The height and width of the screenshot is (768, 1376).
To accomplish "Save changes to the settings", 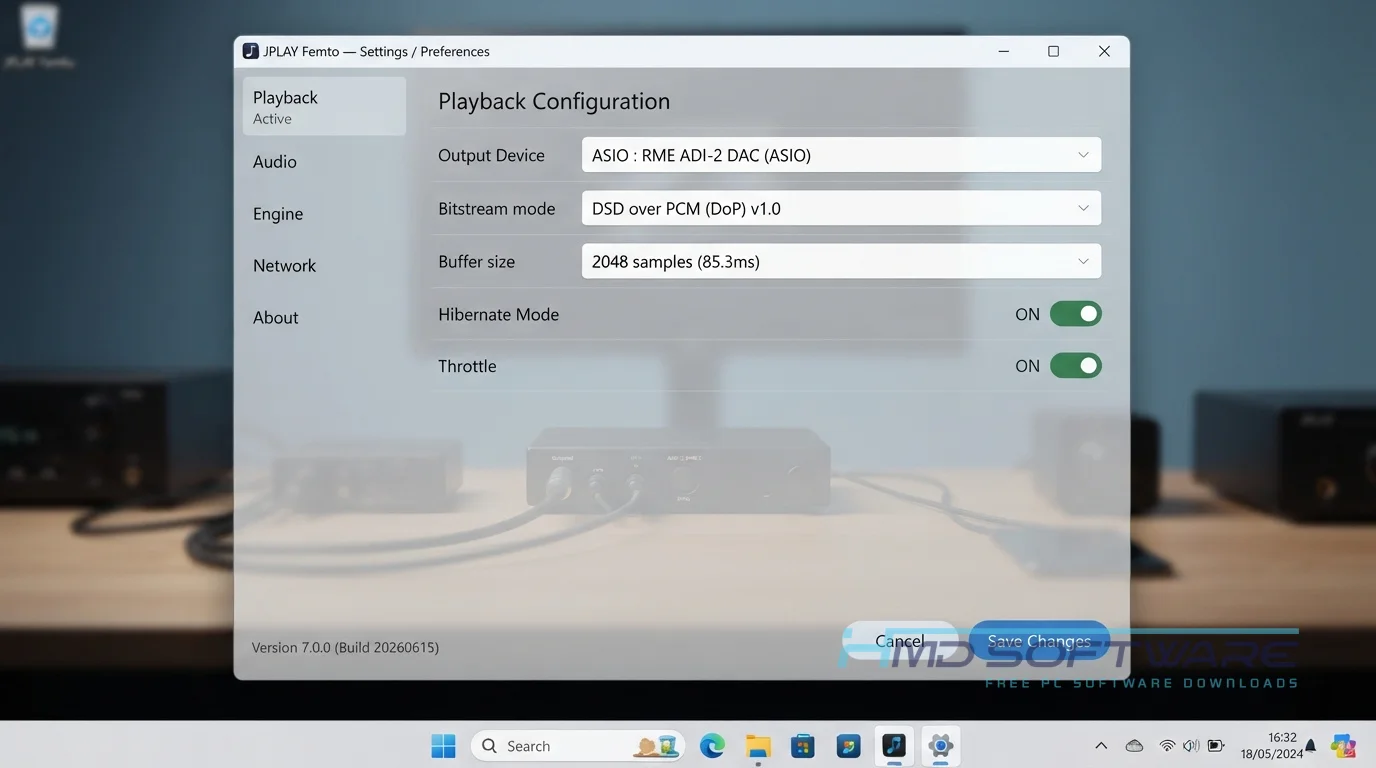I will tap(1039, 641).
